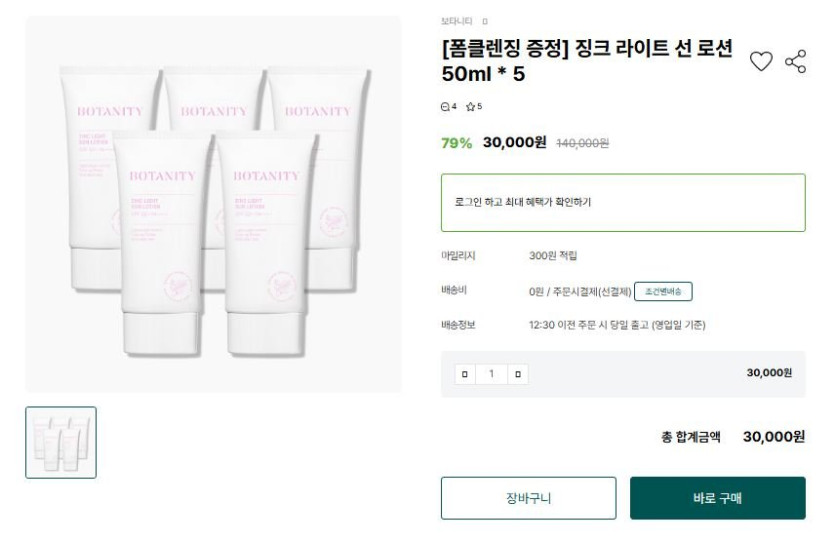Click the 로그인 하고 최대 혜택가 확인하기 banner
This screenshot has width=835, height=542.
(x=622, y=202)
